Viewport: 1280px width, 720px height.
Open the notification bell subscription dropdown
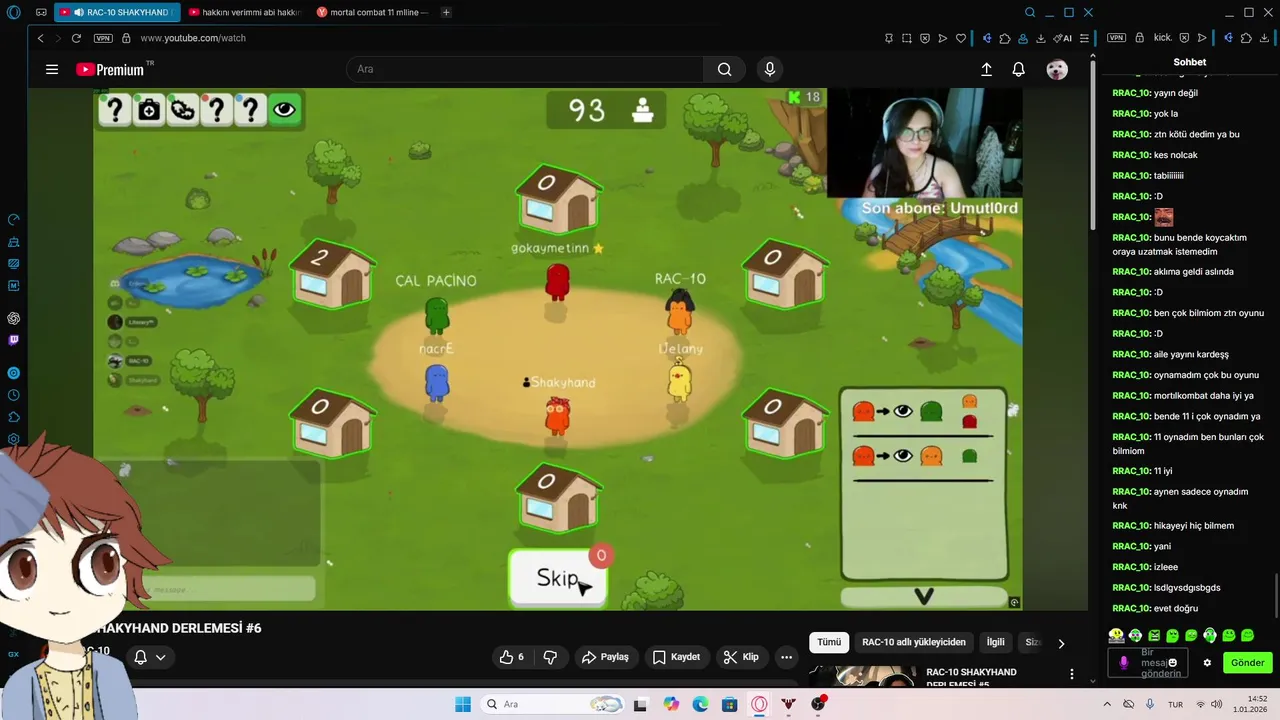click(x=149, y=657)
